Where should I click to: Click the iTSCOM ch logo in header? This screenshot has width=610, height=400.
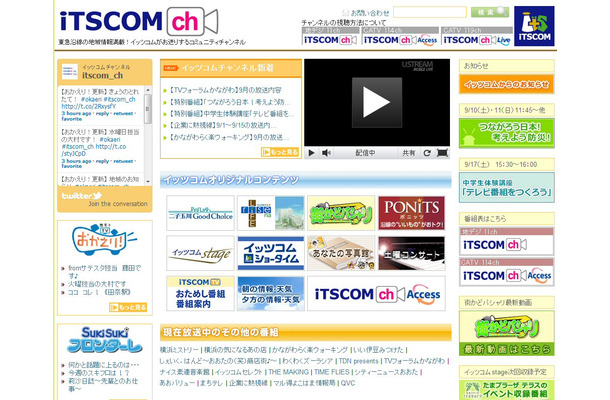point(139,21)
